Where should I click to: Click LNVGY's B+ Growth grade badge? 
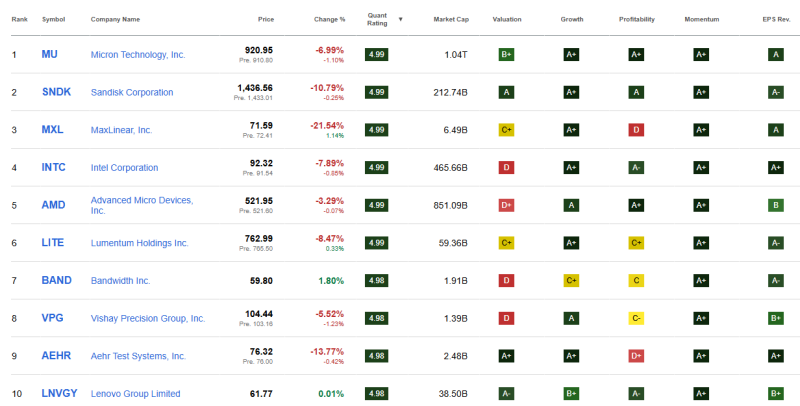[571, 394]
